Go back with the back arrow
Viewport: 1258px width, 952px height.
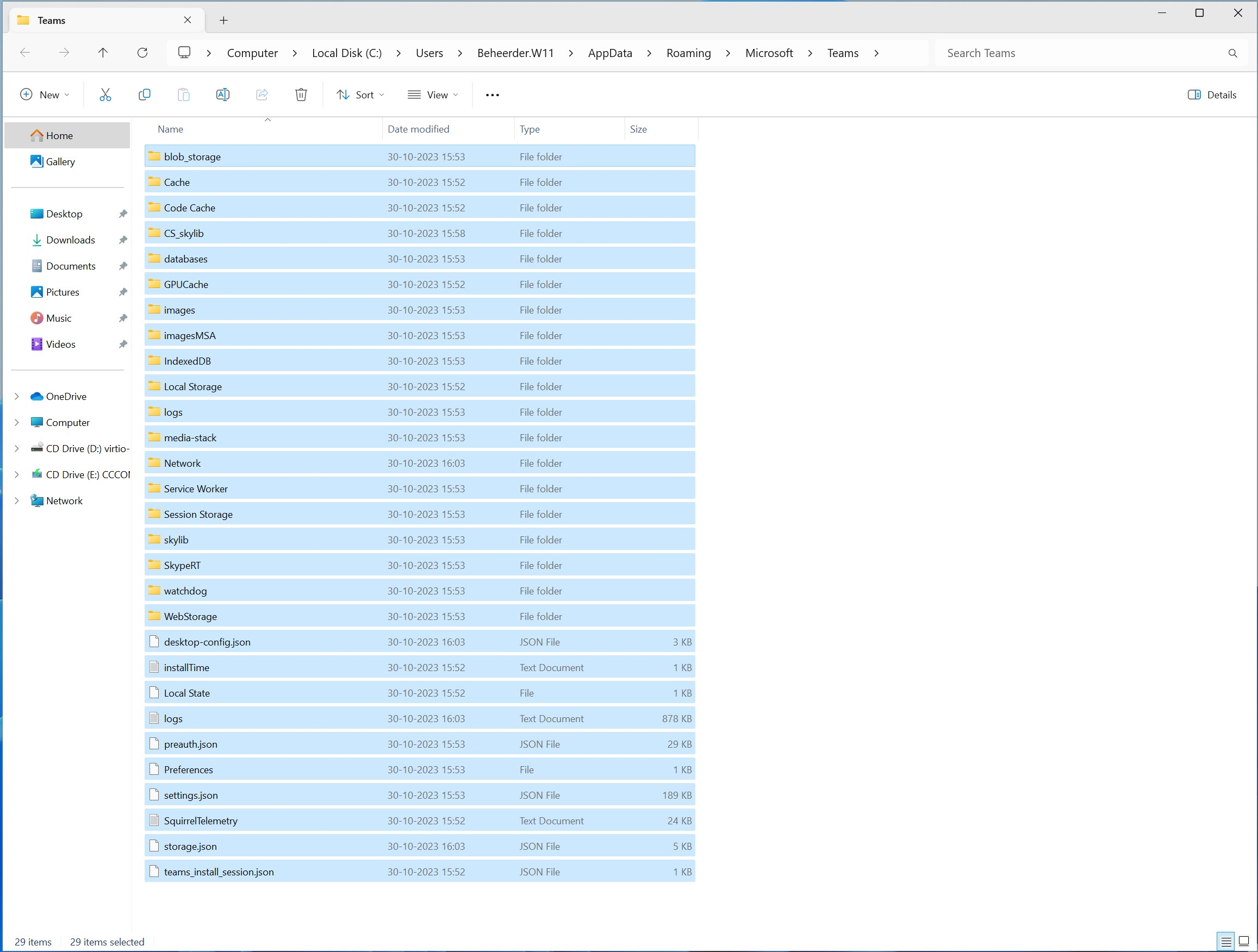tap(25, 53)
